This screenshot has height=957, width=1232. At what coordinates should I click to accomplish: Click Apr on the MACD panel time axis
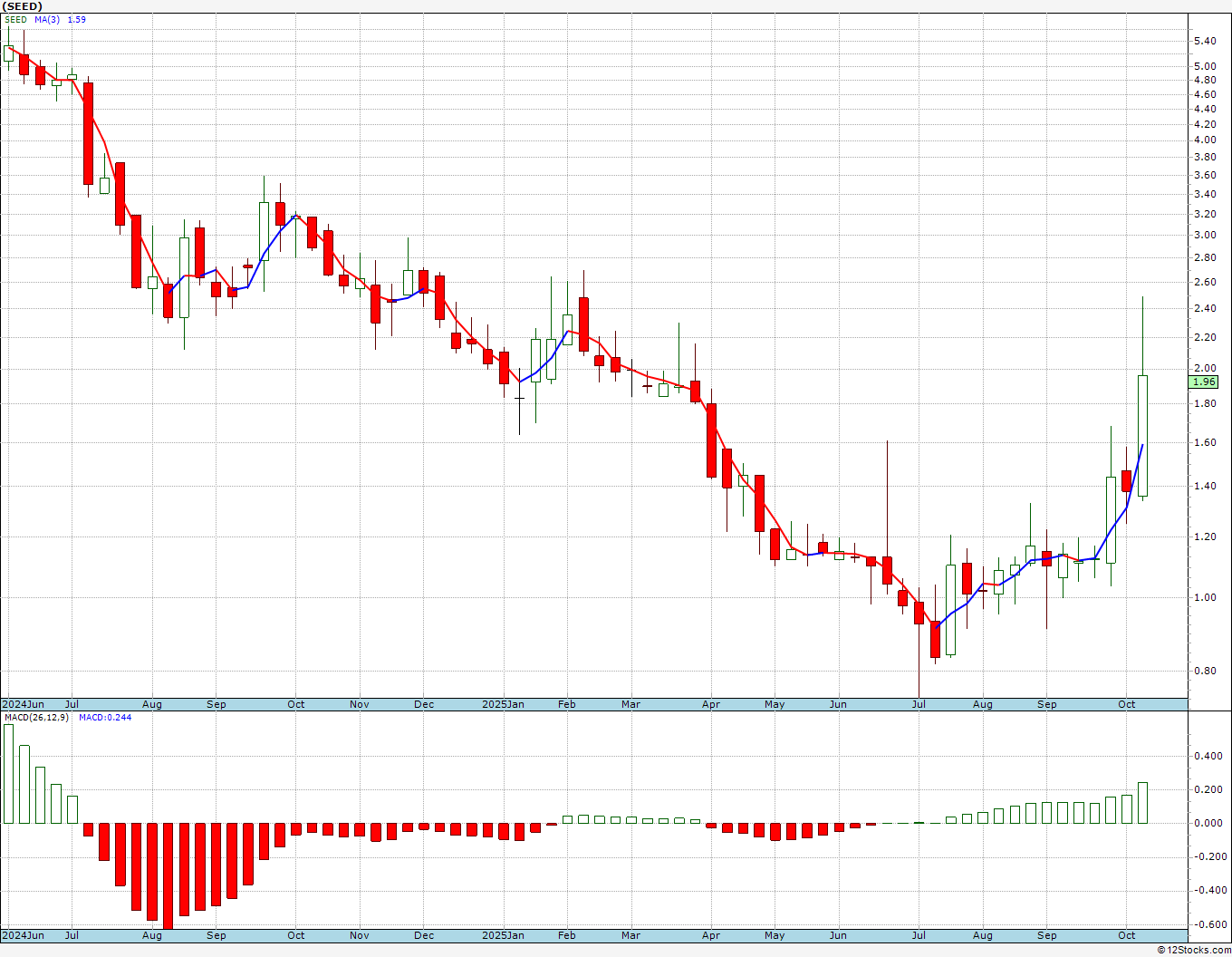pos(711,935)
